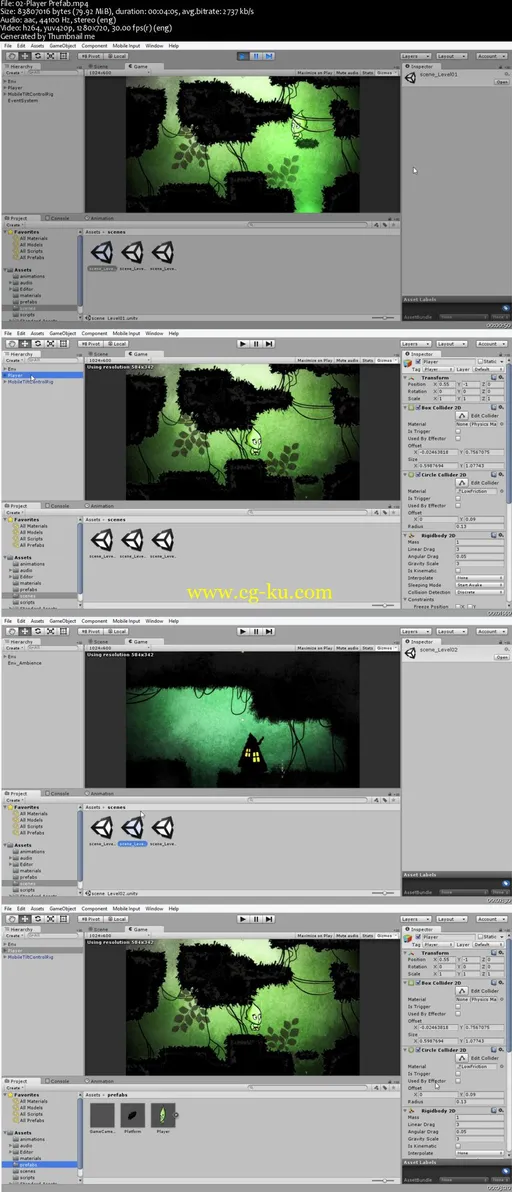Image resolution: width=512 pixels, height=1192 pixels.
Task: Select the Scale tool in the first frame
Action: click(x=51, y=55)
